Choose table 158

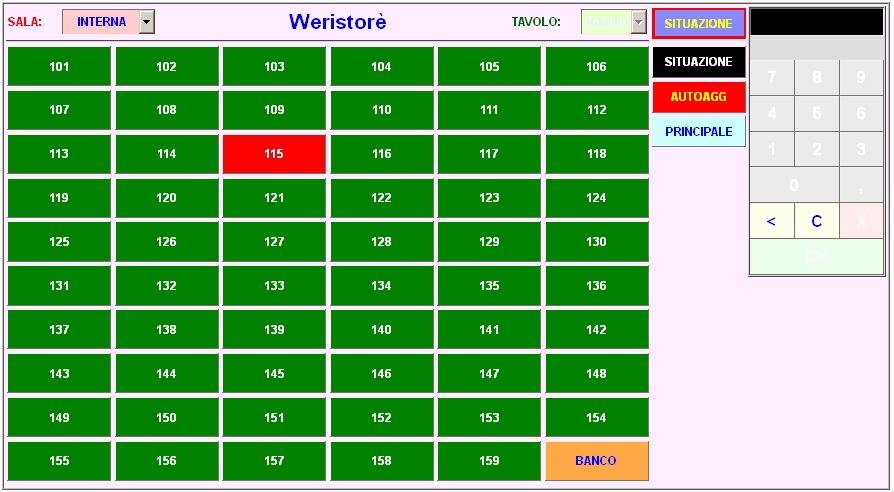click(x=381, y=461)
